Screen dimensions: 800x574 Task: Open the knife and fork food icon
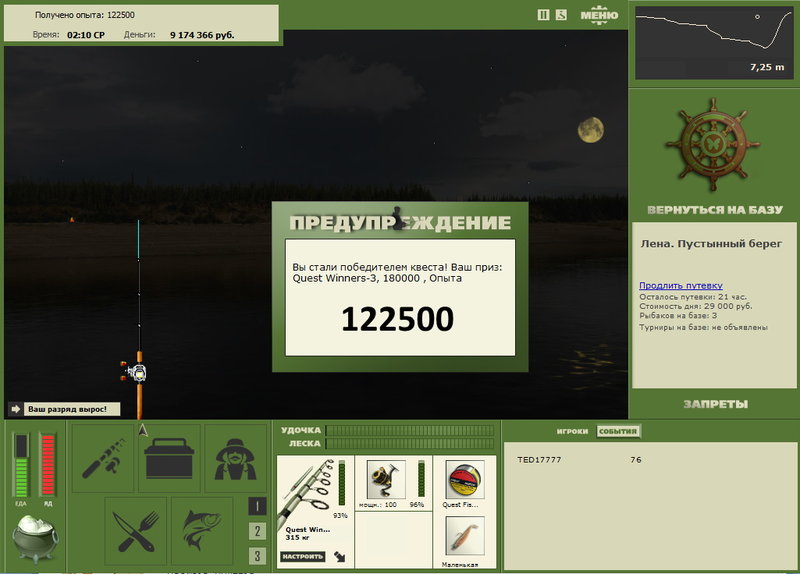pyautogui.click(x=136, y=531)
